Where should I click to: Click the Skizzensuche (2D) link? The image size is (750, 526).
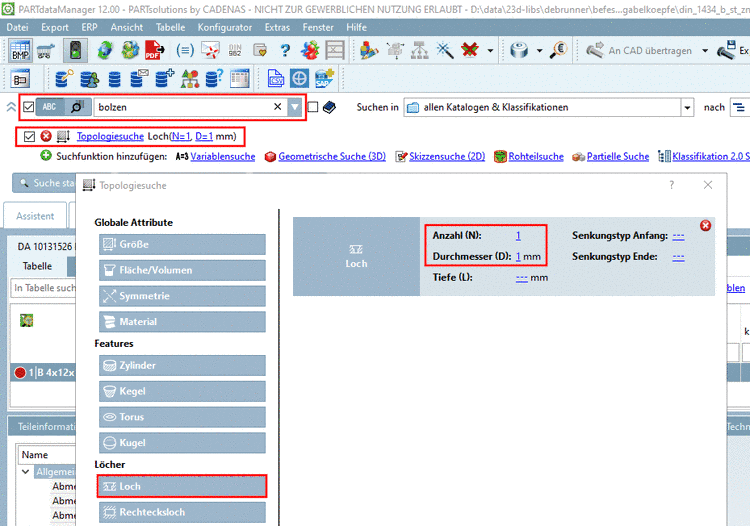(x=447, y=156)
